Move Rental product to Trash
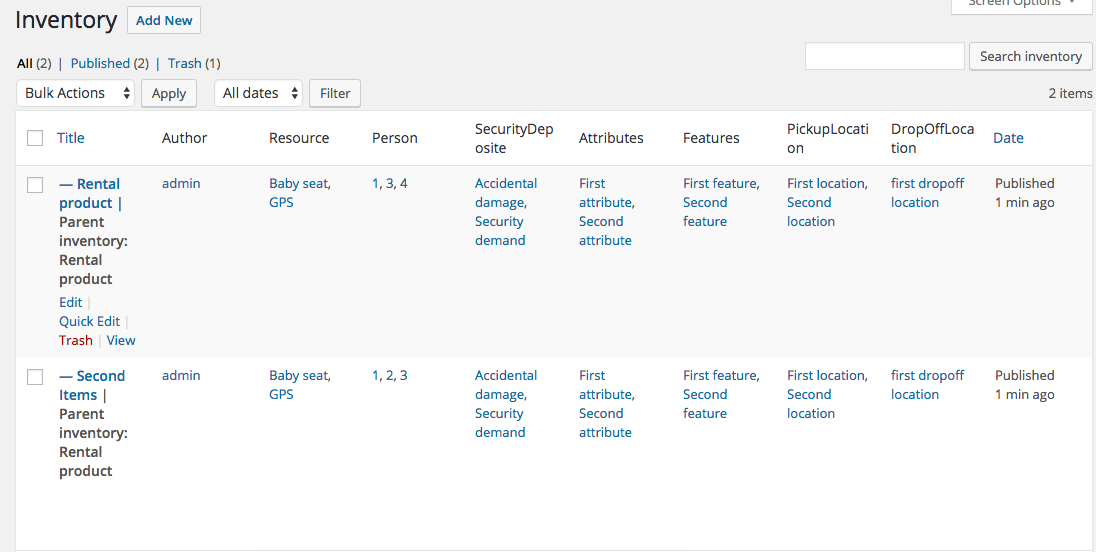Viewport: 1096px width, 552px height. click(x=75, y=340)
